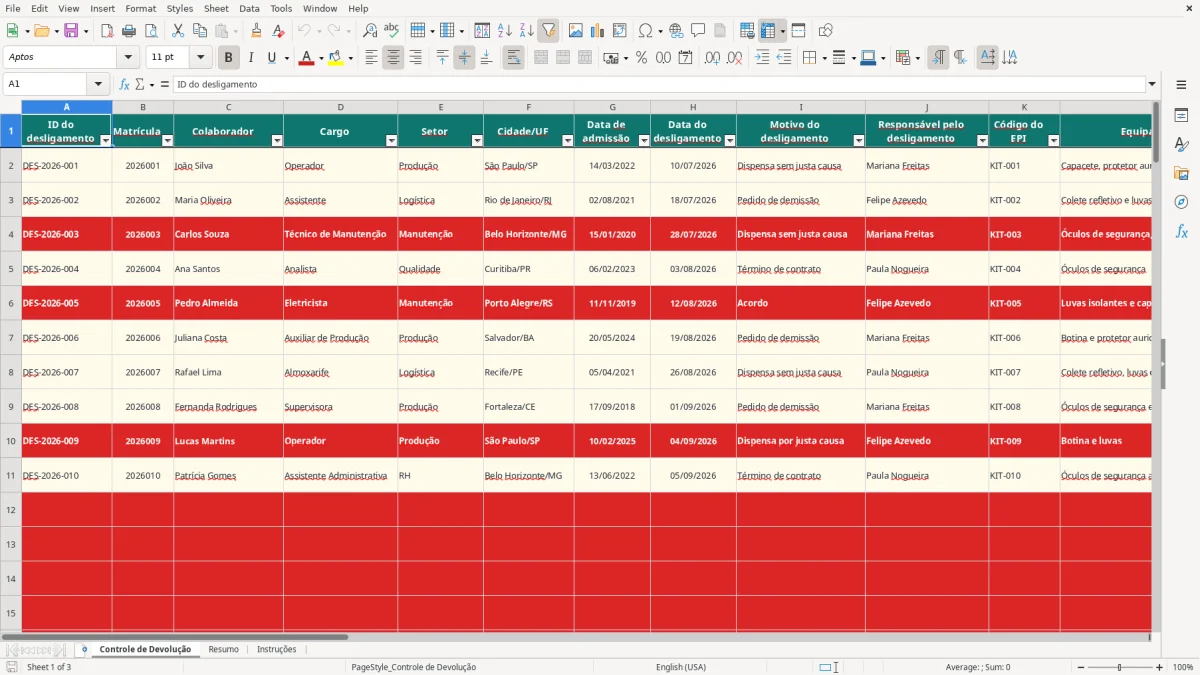Open filter dropdown for Motivo do desligamento
The width and height of the screenshot is (1200, 675).
[859, 141]
